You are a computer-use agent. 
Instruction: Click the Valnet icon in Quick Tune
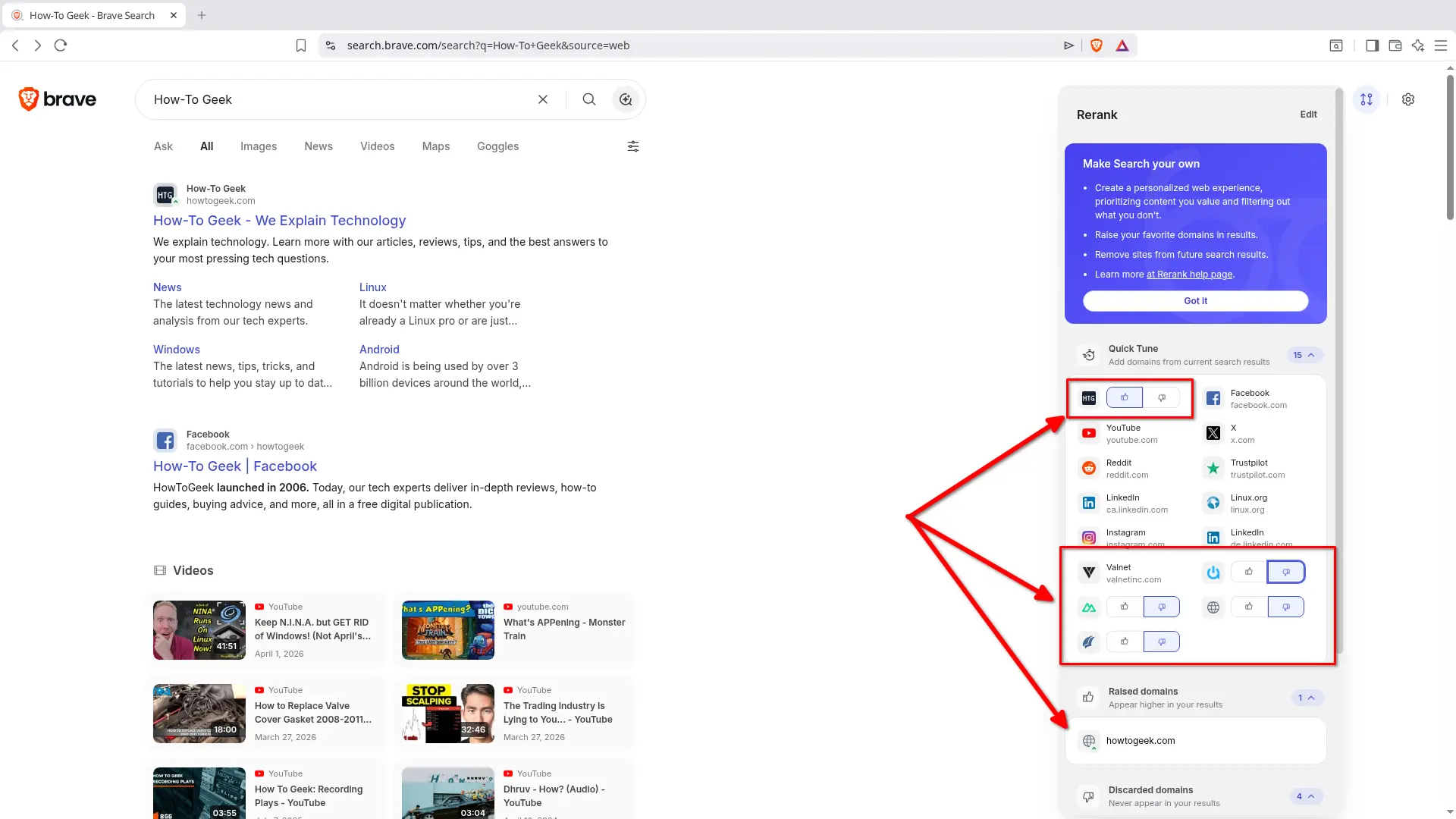(1089, 573)
